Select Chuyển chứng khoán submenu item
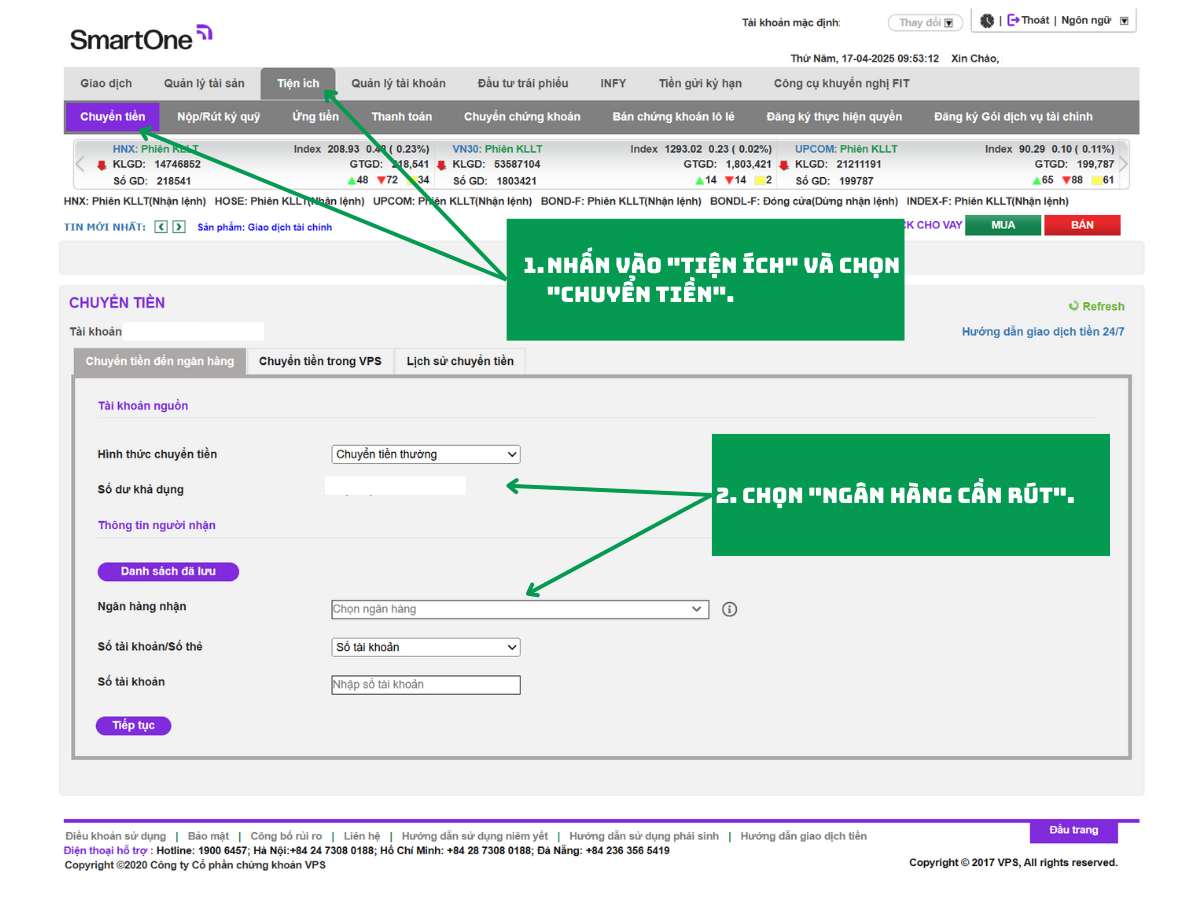The image size is (1200, 900). pos(522,117)
